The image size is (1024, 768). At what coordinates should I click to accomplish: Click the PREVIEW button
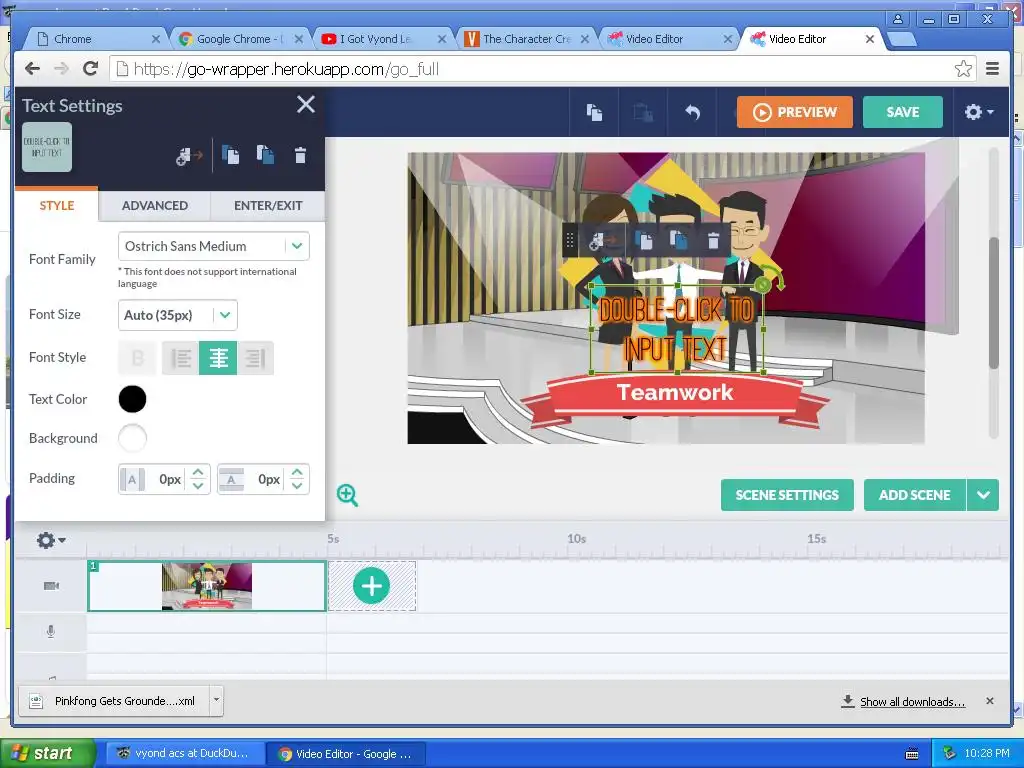pyautogui.click(x=795, y=112)
